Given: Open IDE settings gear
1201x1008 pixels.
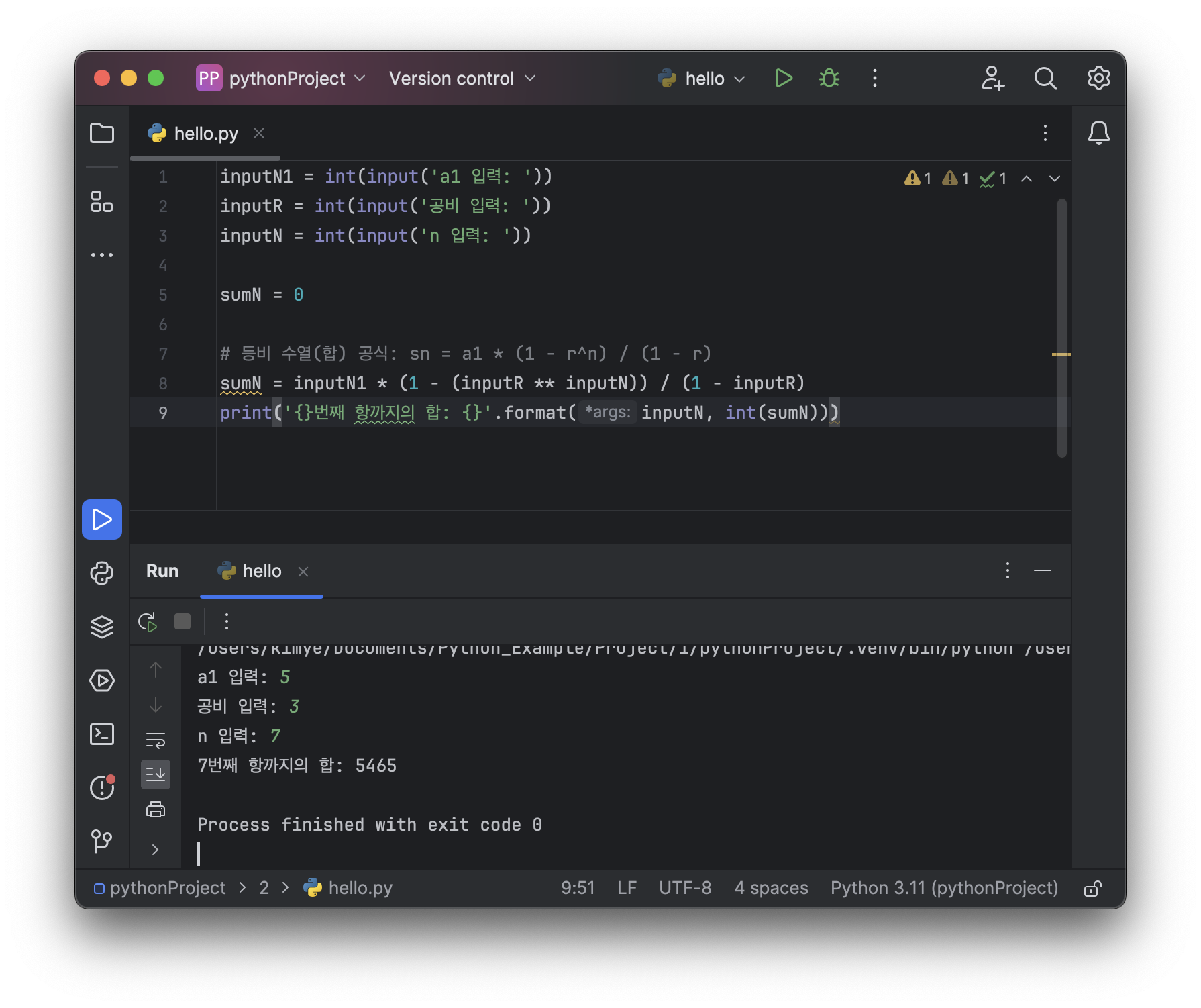Looking at the screenshot, I should click(1098, 79).
